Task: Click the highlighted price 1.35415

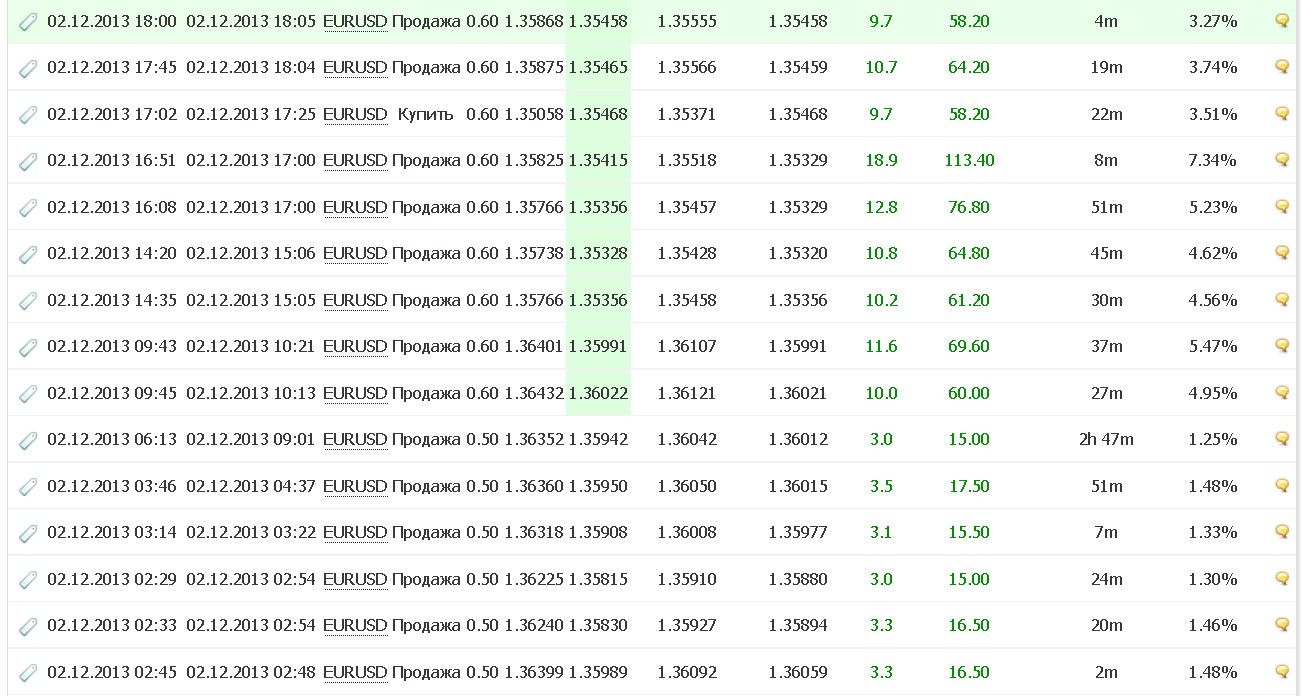Action: 598,160
